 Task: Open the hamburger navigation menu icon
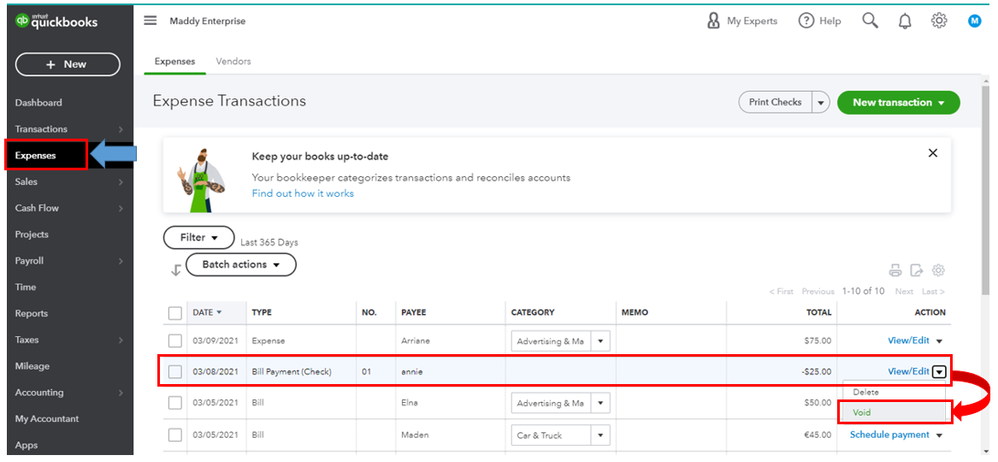(150, 21)
